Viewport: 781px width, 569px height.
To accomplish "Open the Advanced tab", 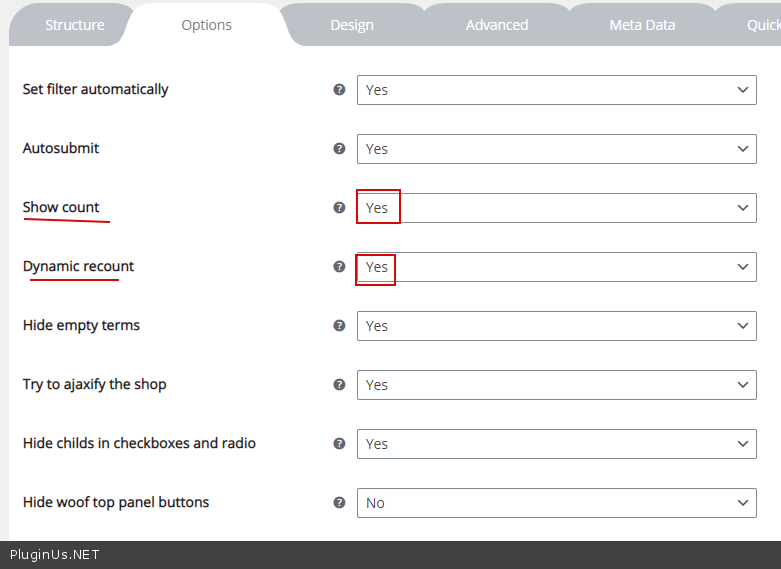I will point(497,25).
